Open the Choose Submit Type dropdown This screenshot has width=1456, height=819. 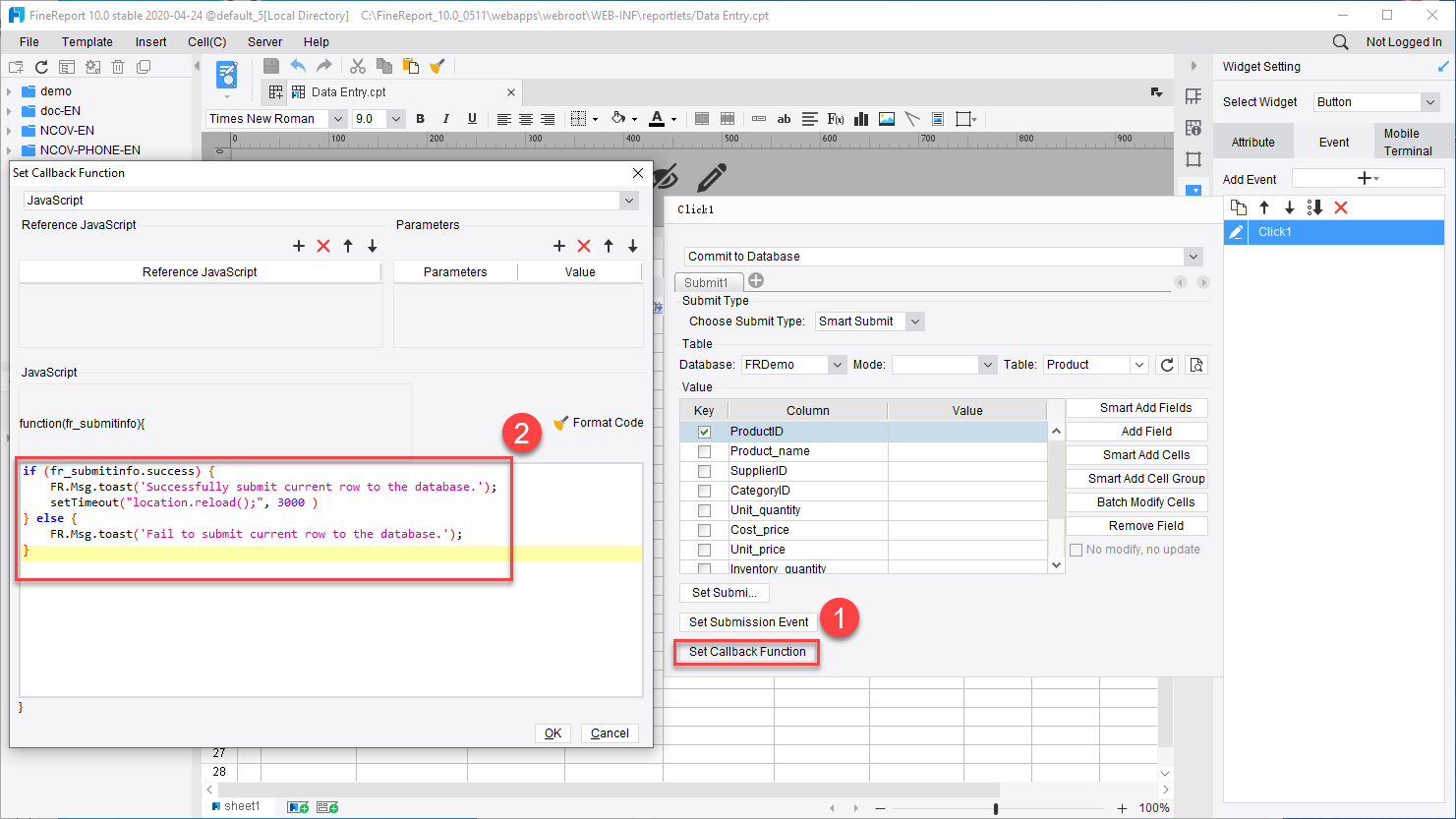(x=915, y=321)
